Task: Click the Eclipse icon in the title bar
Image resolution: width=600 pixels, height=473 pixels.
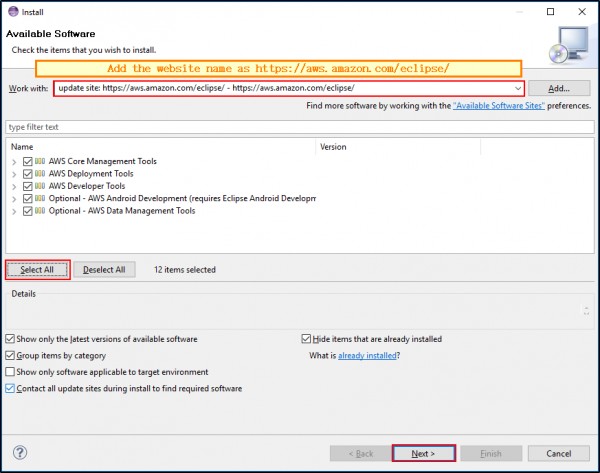Action: click(x=13, y=11)
